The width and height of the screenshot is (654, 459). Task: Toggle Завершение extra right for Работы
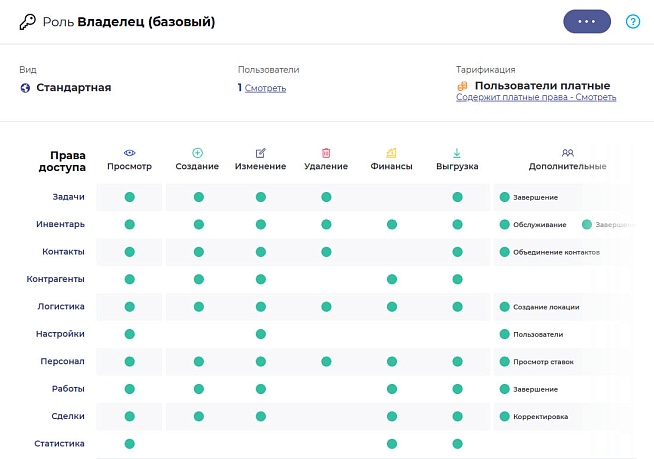coord(505,389)
